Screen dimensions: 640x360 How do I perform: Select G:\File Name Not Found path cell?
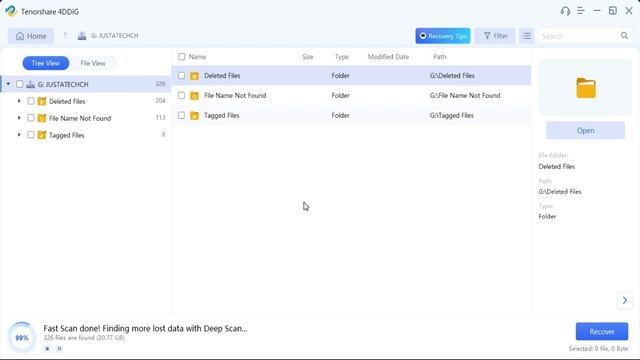click(x=465, y=96)
